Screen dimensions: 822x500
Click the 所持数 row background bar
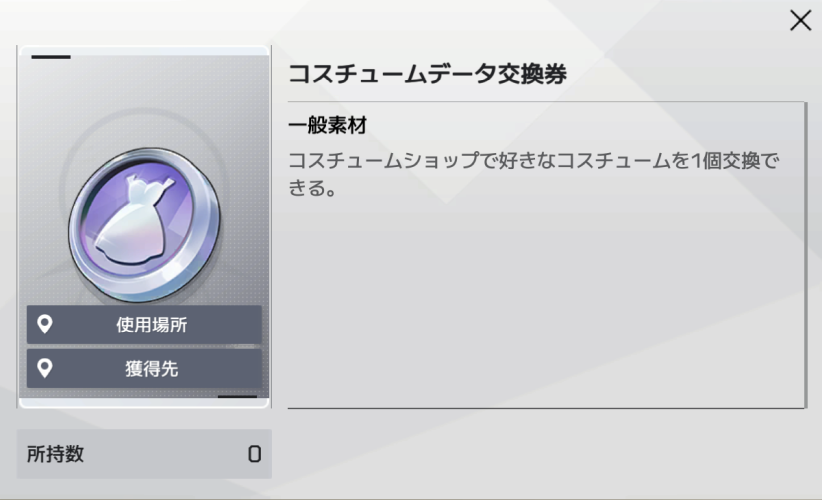tap(144, 454)
